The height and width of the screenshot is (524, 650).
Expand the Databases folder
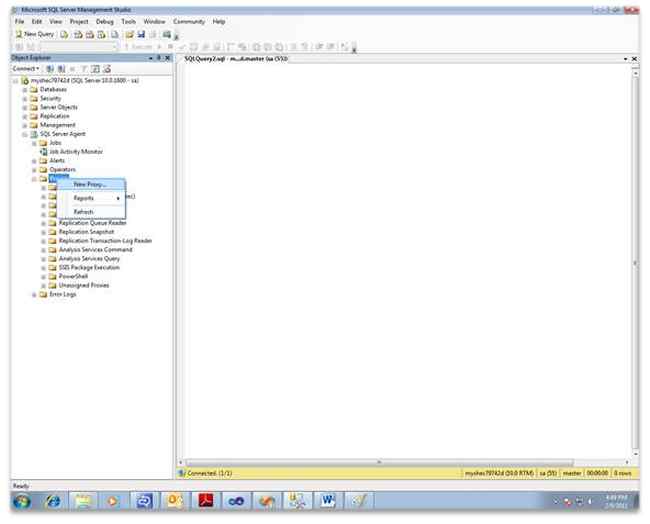point(25,90)
